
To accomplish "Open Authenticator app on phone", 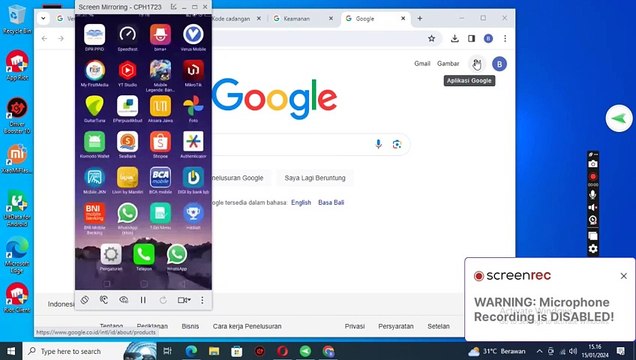I will pos(193,142).
